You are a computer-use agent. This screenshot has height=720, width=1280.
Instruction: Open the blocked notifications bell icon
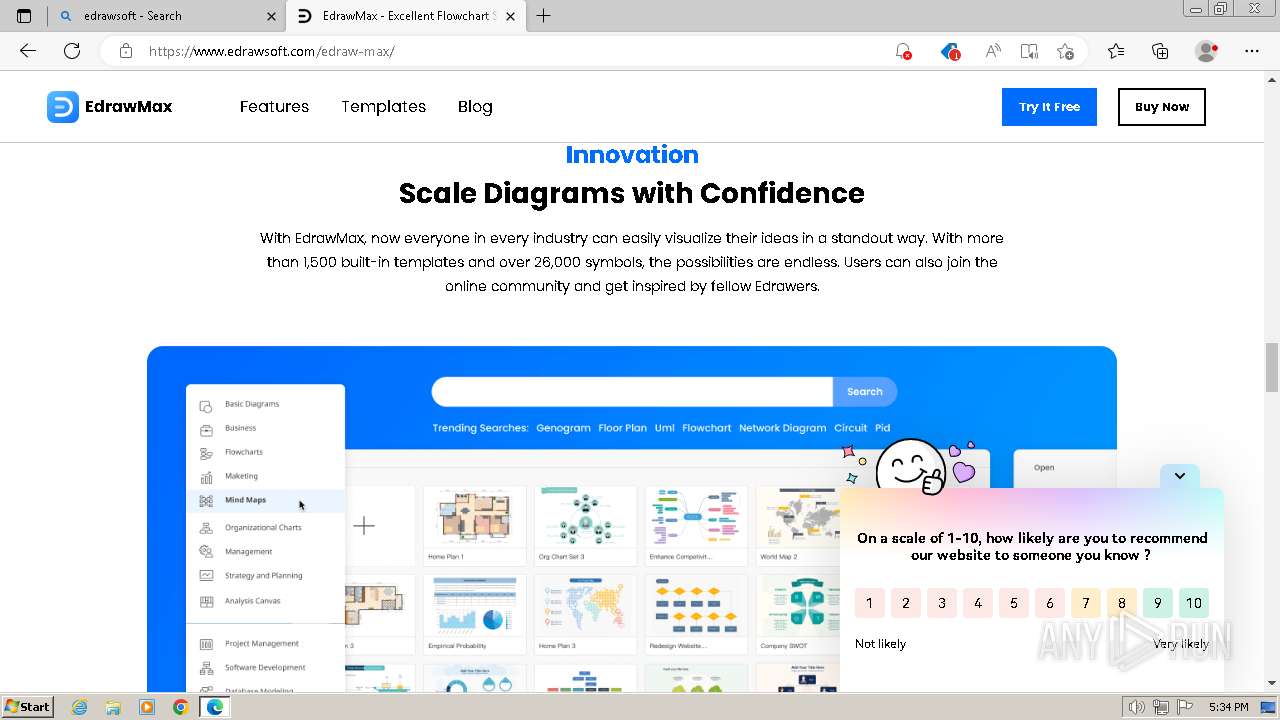pyautogui.click(x=903, y=51)
